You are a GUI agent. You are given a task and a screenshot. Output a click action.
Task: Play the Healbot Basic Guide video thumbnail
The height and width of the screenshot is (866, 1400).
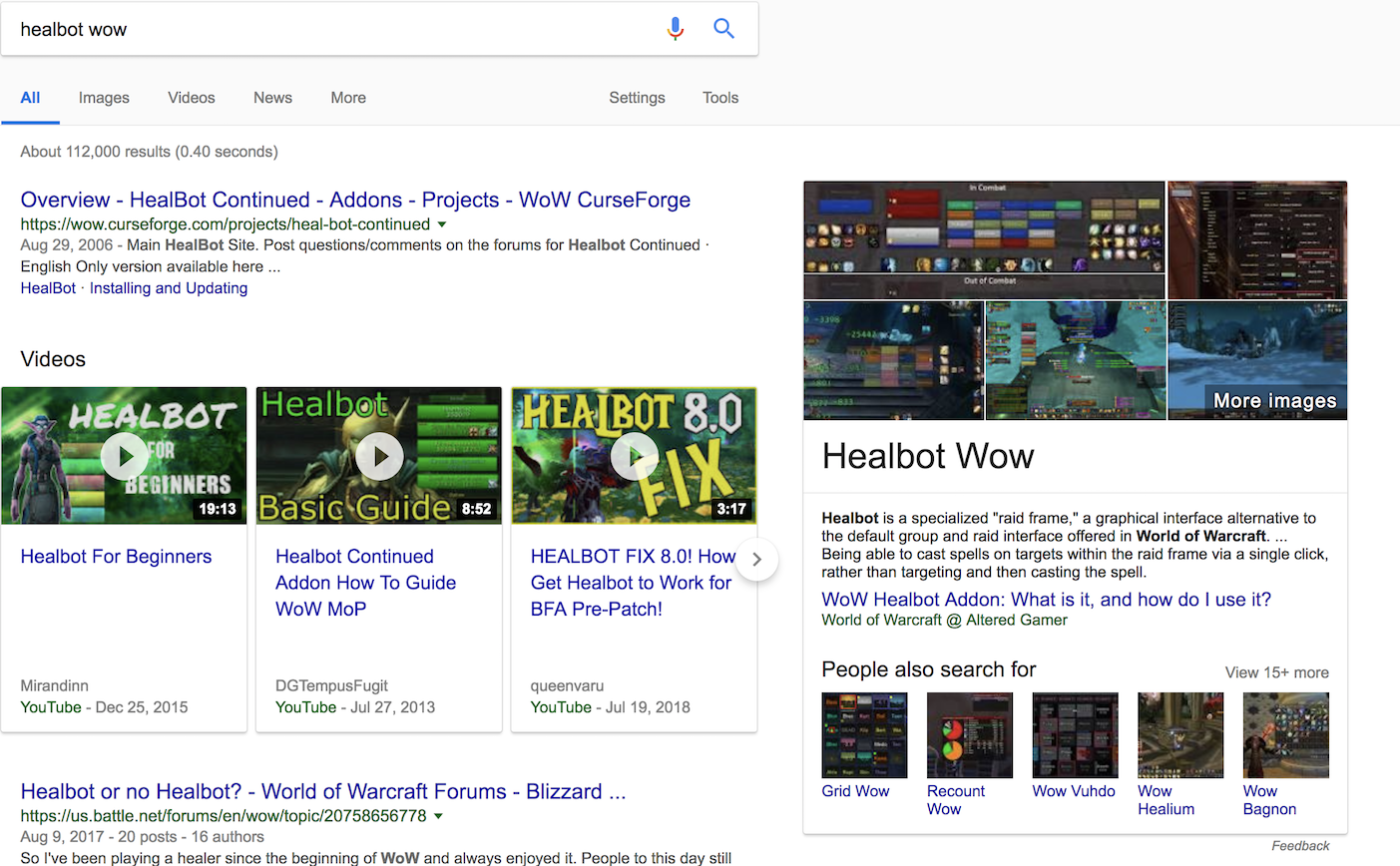[x=379, y=456]
